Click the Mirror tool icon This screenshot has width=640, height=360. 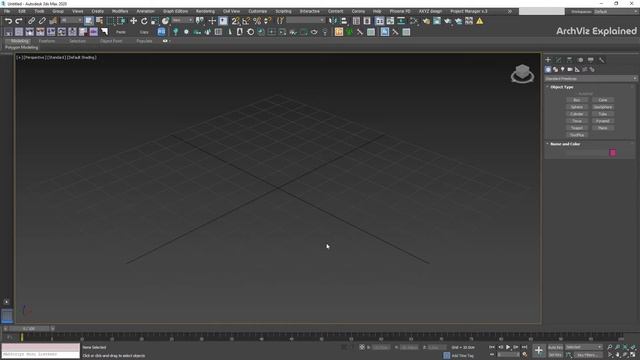pos(333,21)
